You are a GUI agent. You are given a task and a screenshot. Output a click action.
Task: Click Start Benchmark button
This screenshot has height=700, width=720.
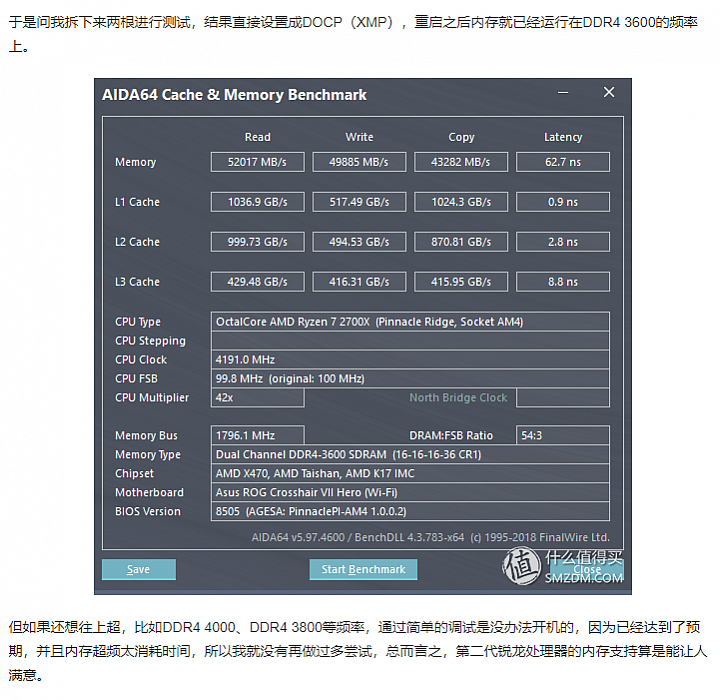(363, 569)
